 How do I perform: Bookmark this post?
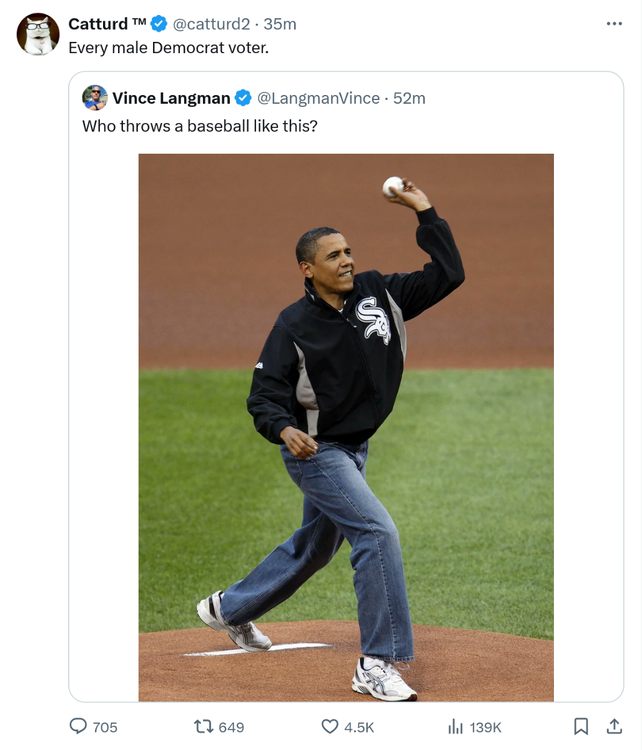click(581, 726)
